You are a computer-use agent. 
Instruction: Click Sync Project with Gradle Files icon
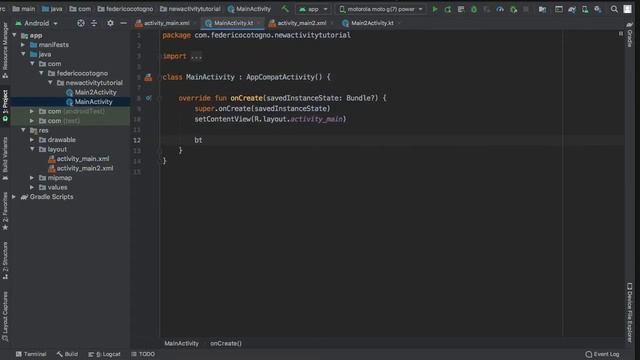pyautogui.click(x=572, y=9)
